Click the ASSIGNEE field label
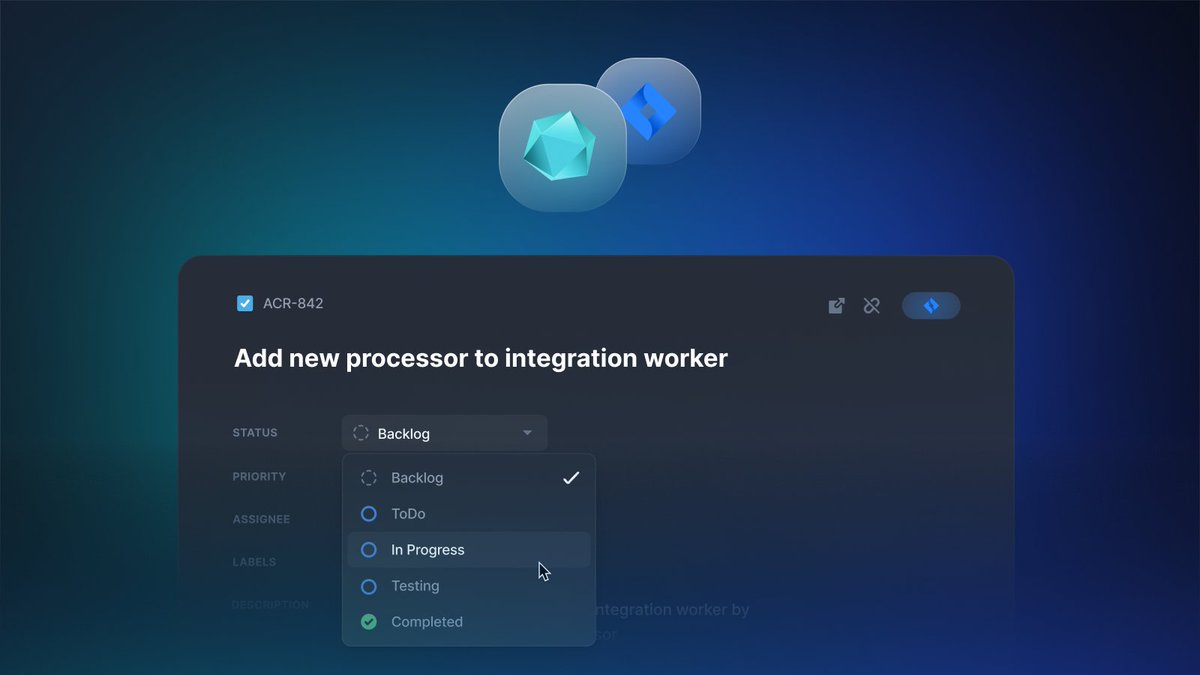Image resolution: width=1200 pixels, height=675 pixels. pyautogui.click(x=261, y=520)
